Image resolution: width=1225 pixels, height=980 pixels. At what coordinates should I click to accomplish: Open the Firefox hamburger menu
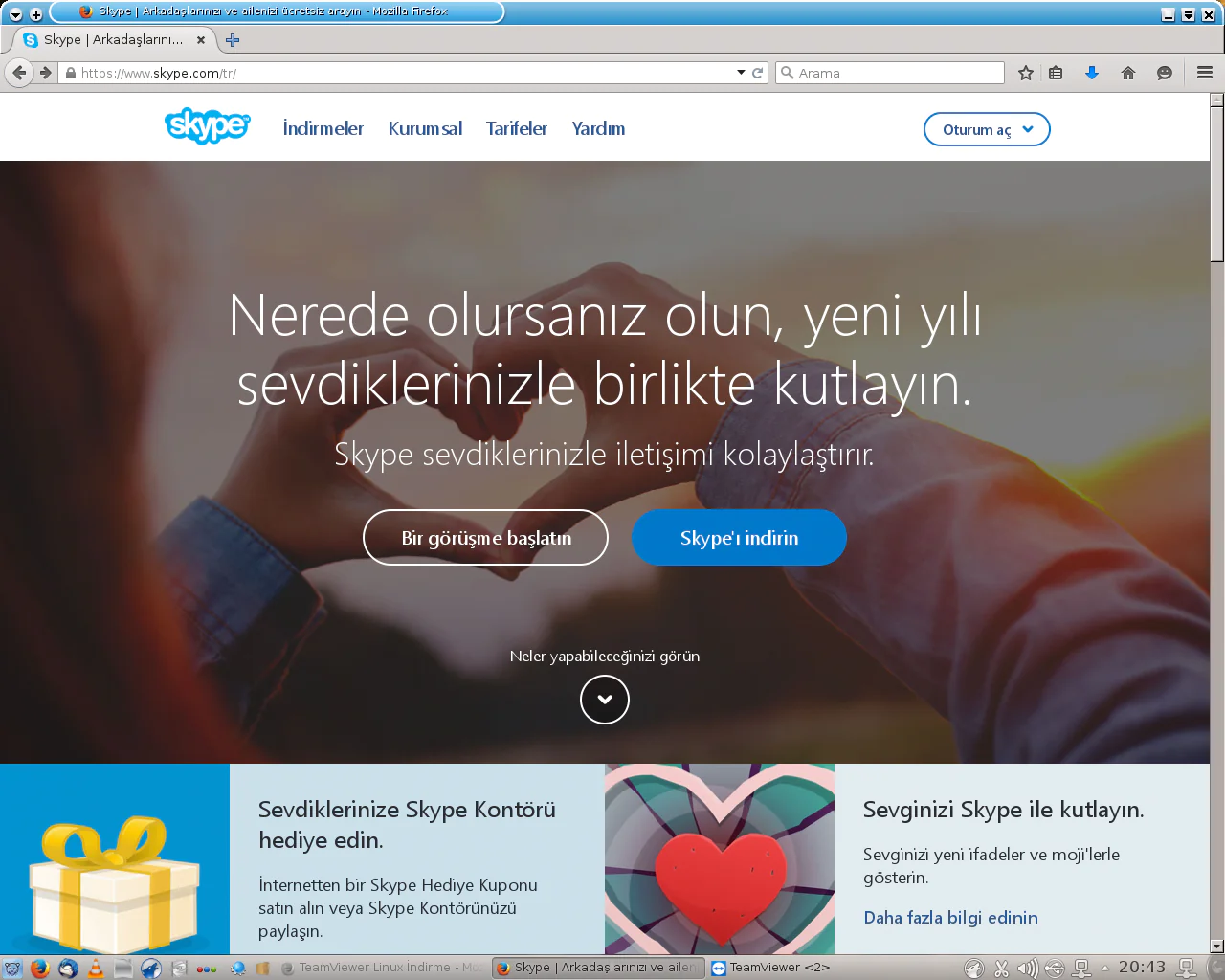1203,72
